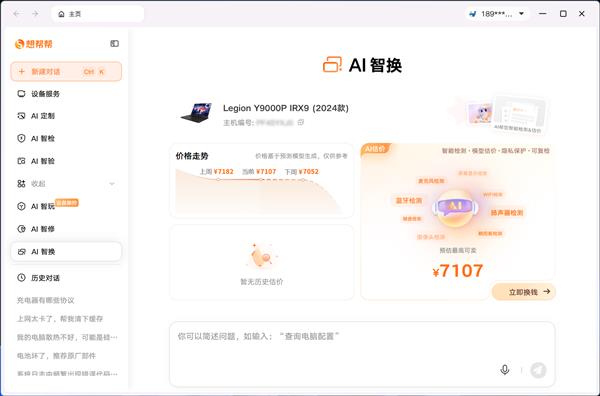
Task: Click the send message paper-plane icon
Action: 538,370
